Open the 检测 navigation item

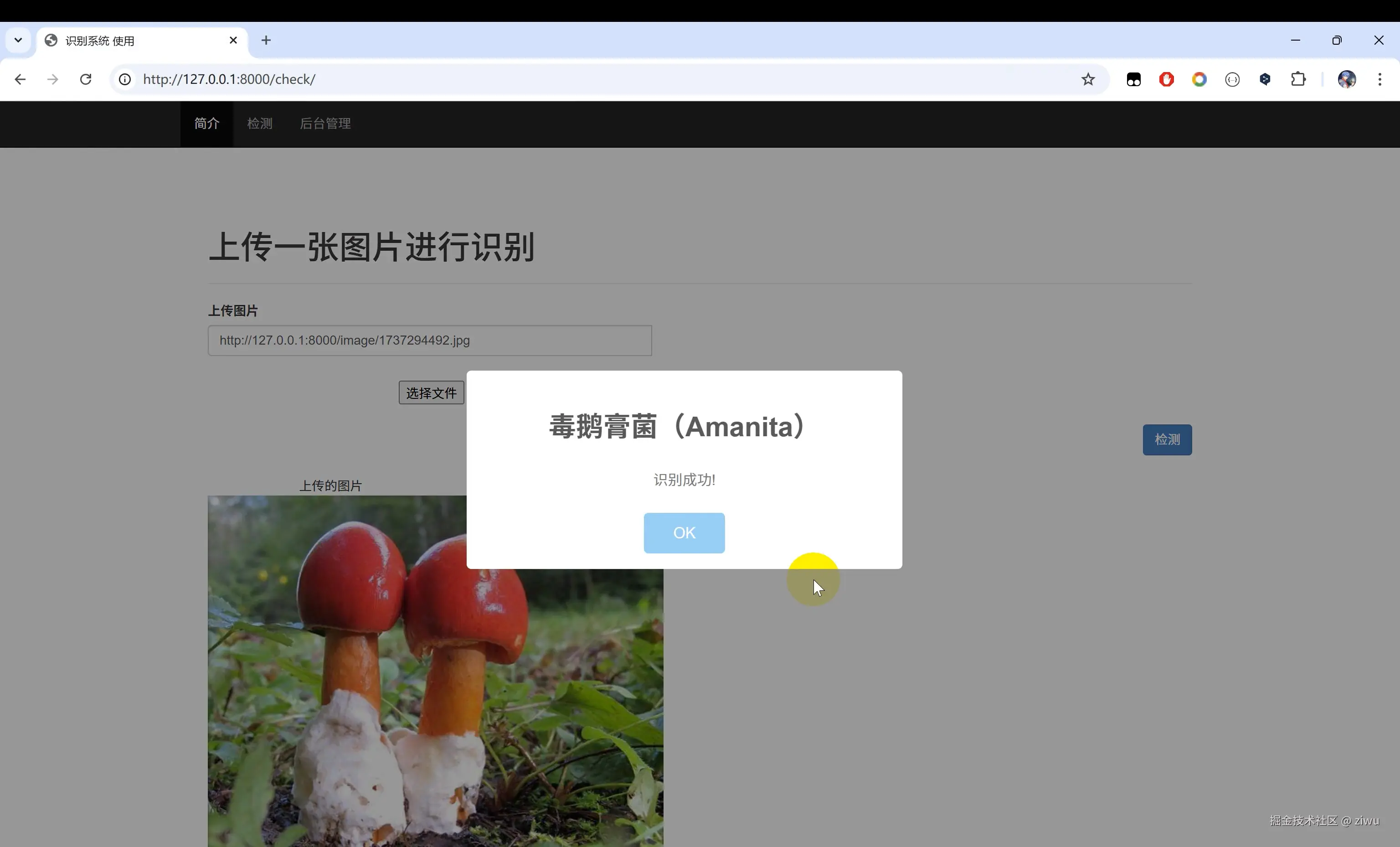(x=260, y=124)
